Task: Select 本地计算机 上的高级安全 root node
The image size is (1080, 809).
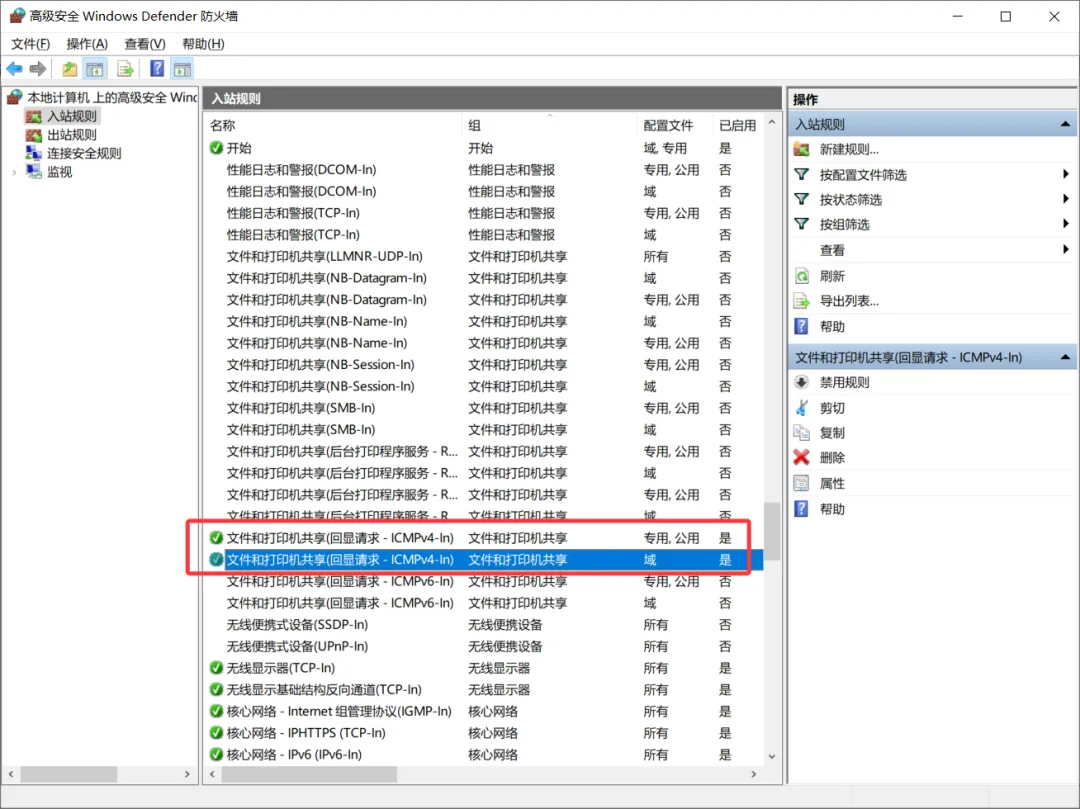Action: tap(112, 98)
